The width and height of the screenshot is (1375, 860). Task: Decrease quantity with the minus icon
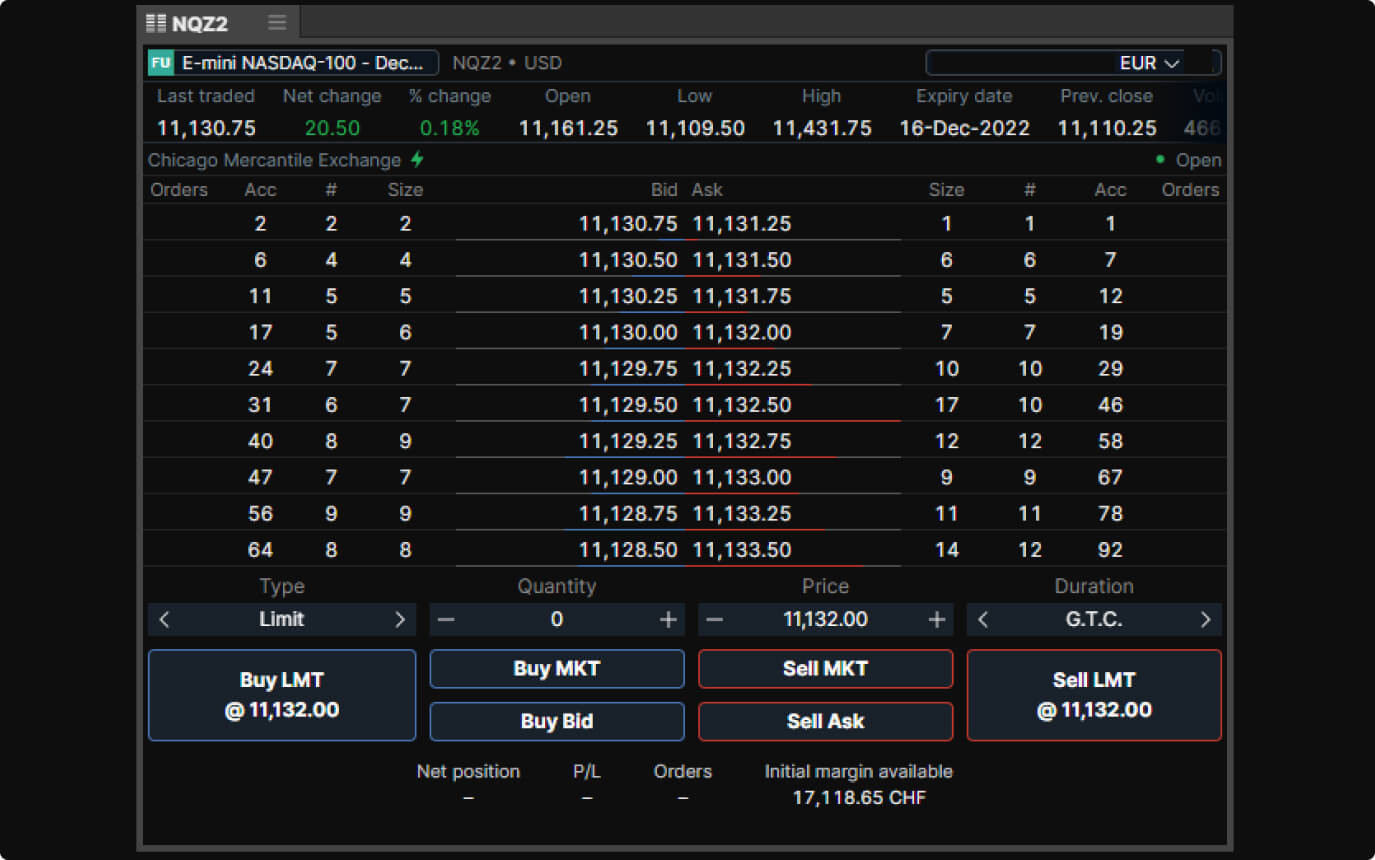point(446,620)
